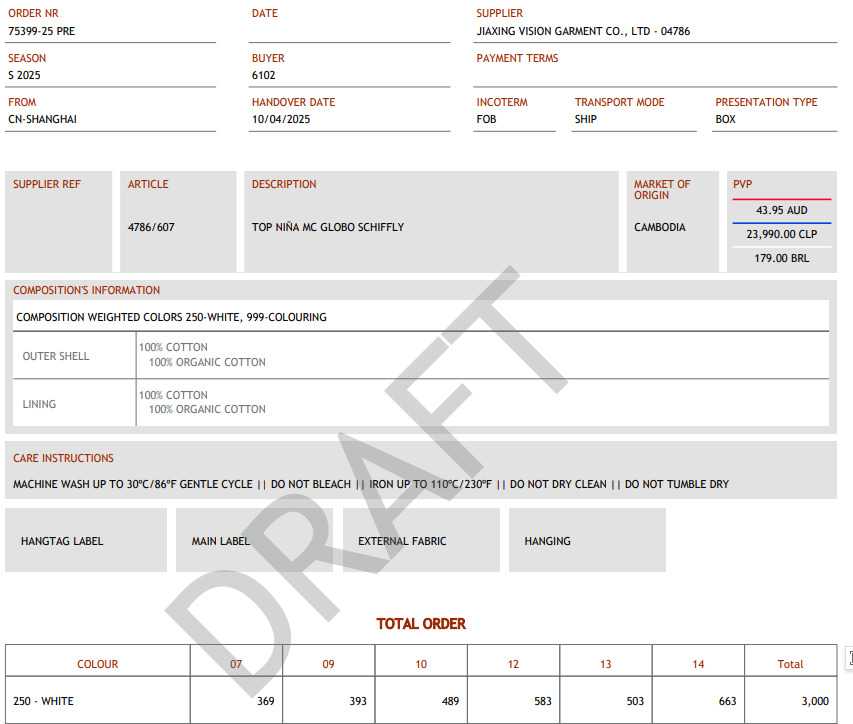Select the article number 4786/607
The image size is (853, 724).
[151, 227]
